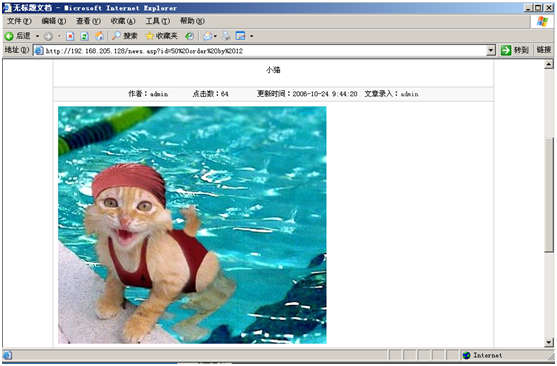Go to the Home page icon

(x=99, y=36)
